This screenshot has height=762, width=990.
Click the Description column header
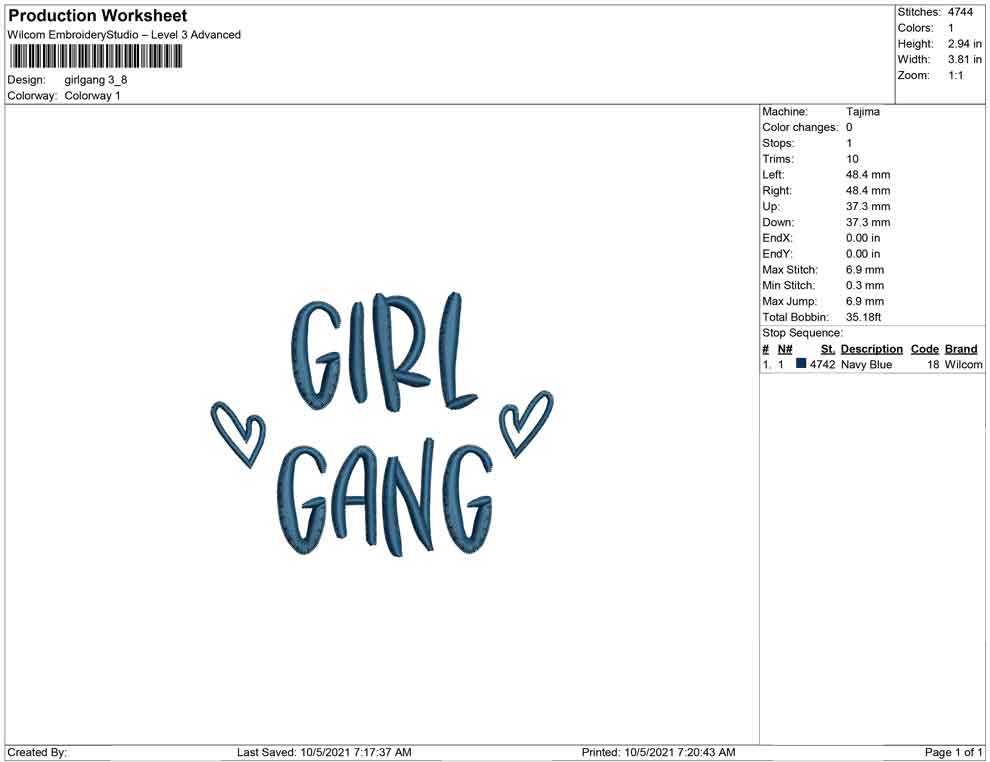(x=871, y=349)
